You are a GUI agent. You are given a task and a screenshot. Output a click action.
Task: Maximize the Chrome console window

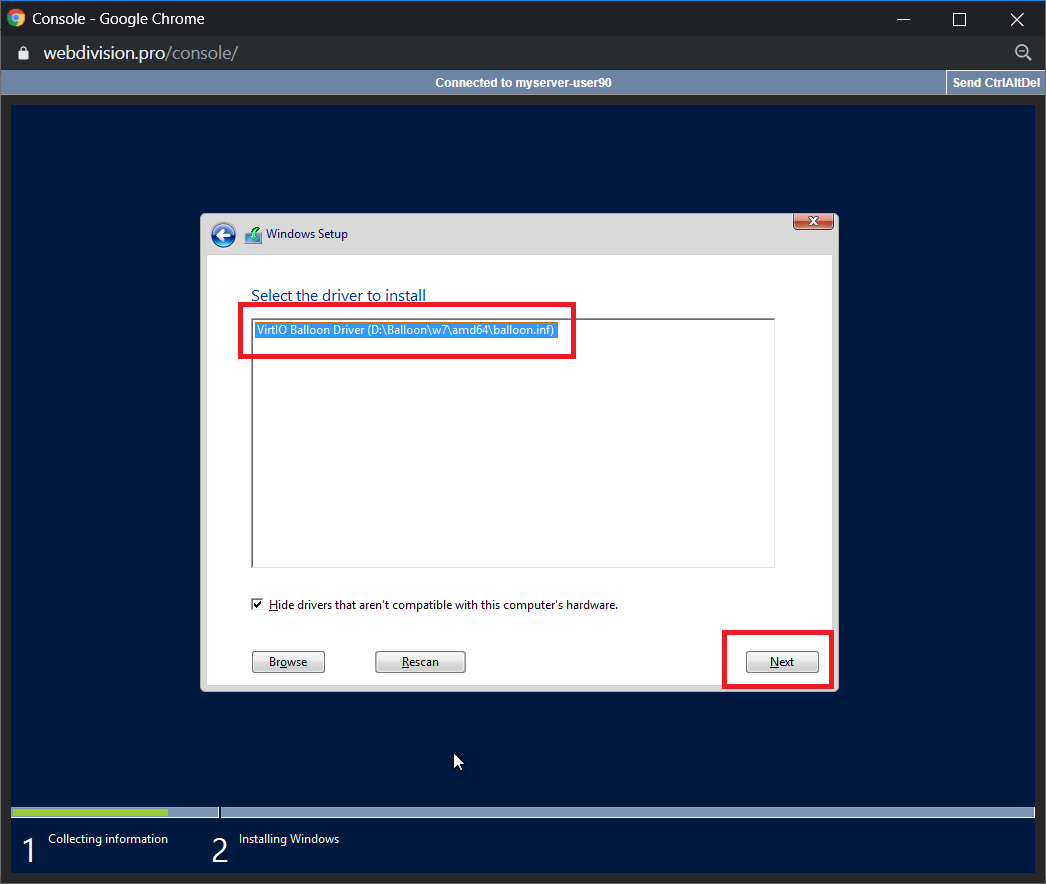(x=959, y=19)
